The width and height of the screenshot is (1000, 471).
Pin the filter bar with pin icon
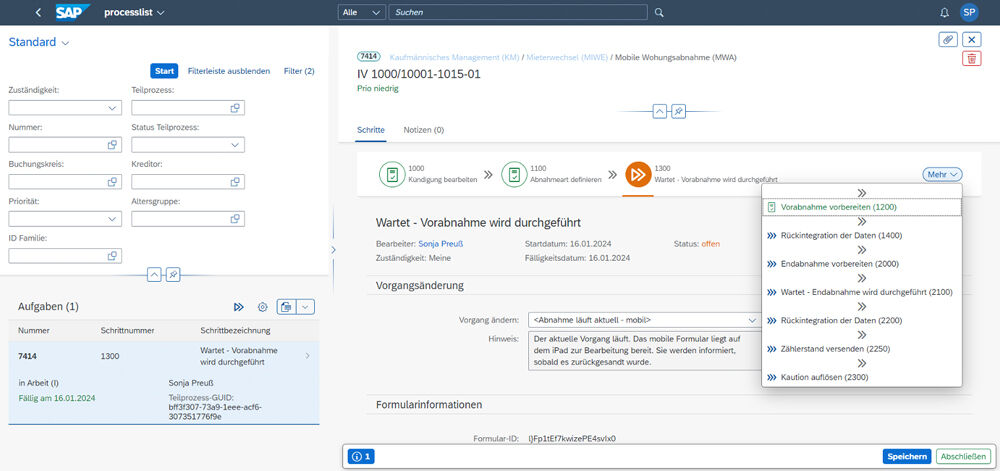[173, 274]
